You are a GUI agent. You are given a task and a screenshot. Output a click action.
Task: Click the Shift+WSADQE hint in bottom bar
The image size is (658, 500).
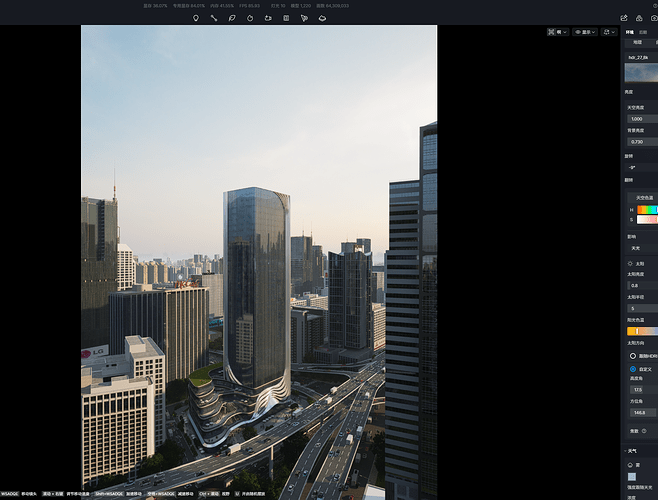tap(108, 494)
